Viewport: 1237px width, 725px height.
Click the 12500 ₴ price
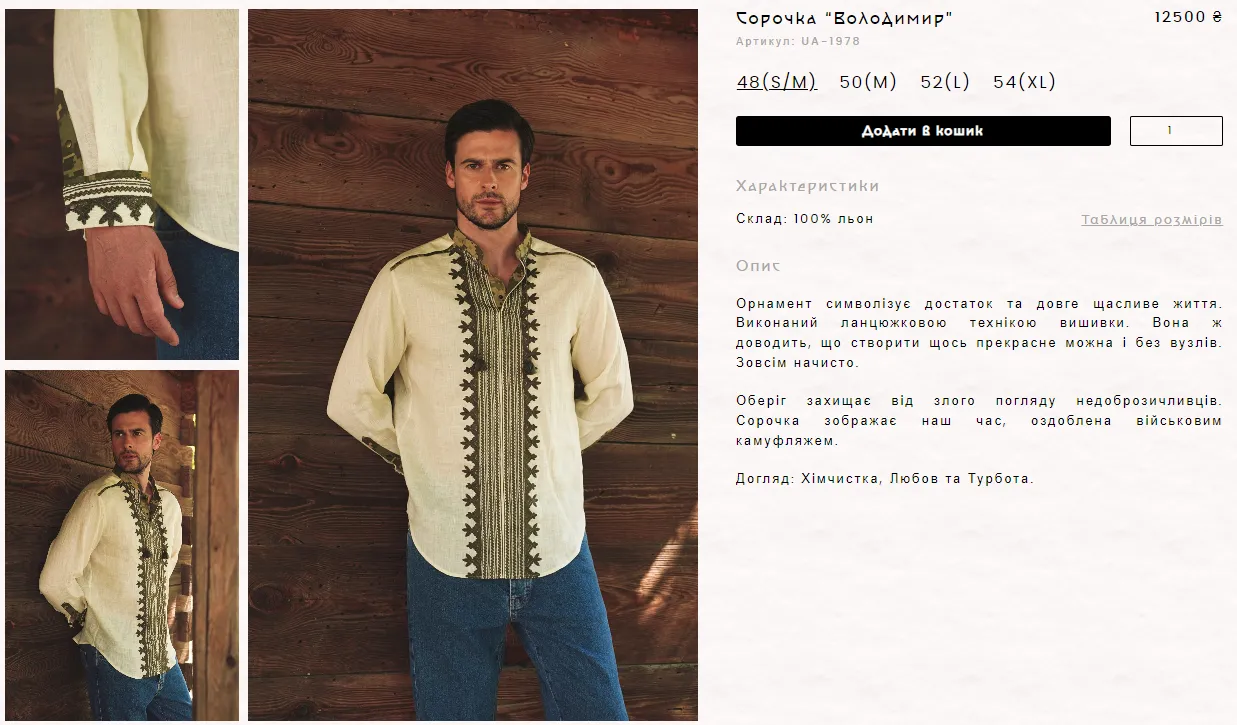click(x=1188, y=17)
